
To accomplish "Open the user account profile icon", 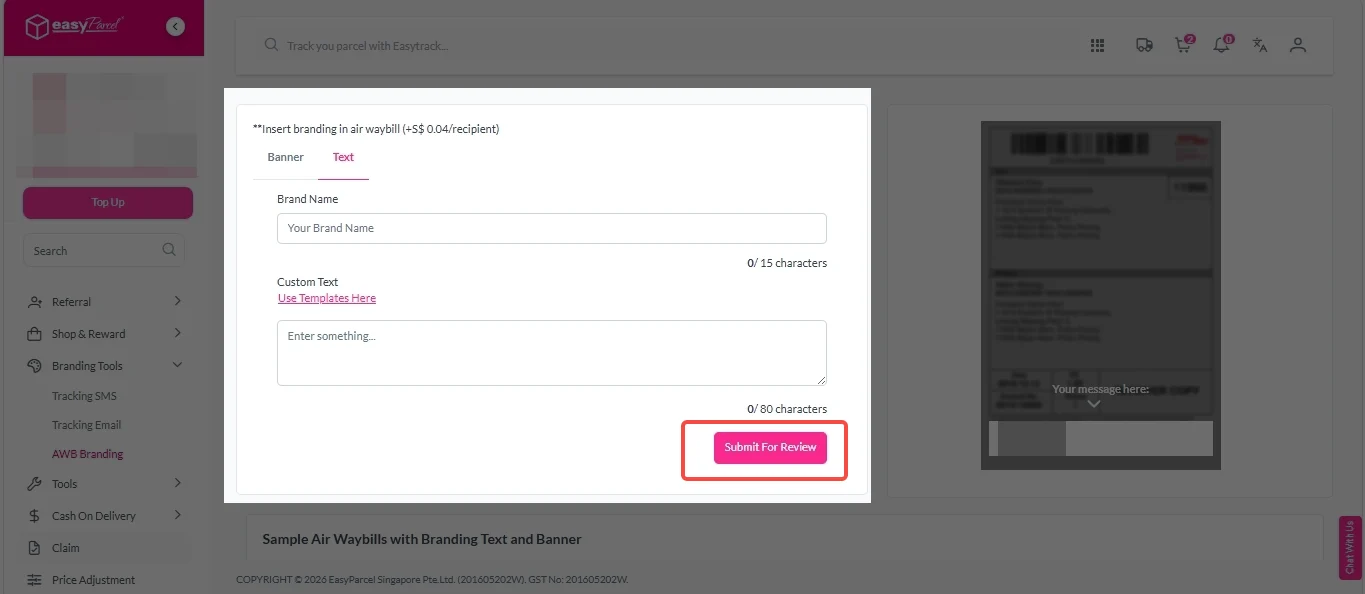I will 1298,45.
